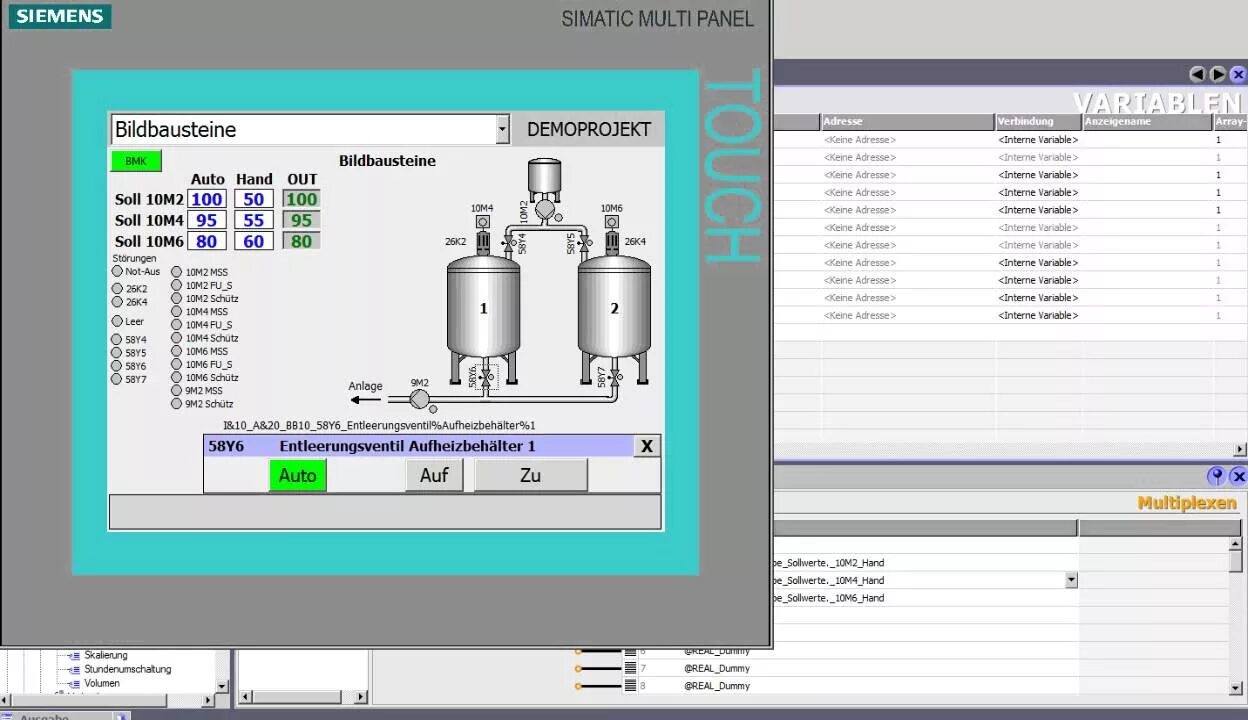The width and height of the screenshot is (1248, 720).
Task: Click the Leer fault indicator lamp
Action: (117, 322)
